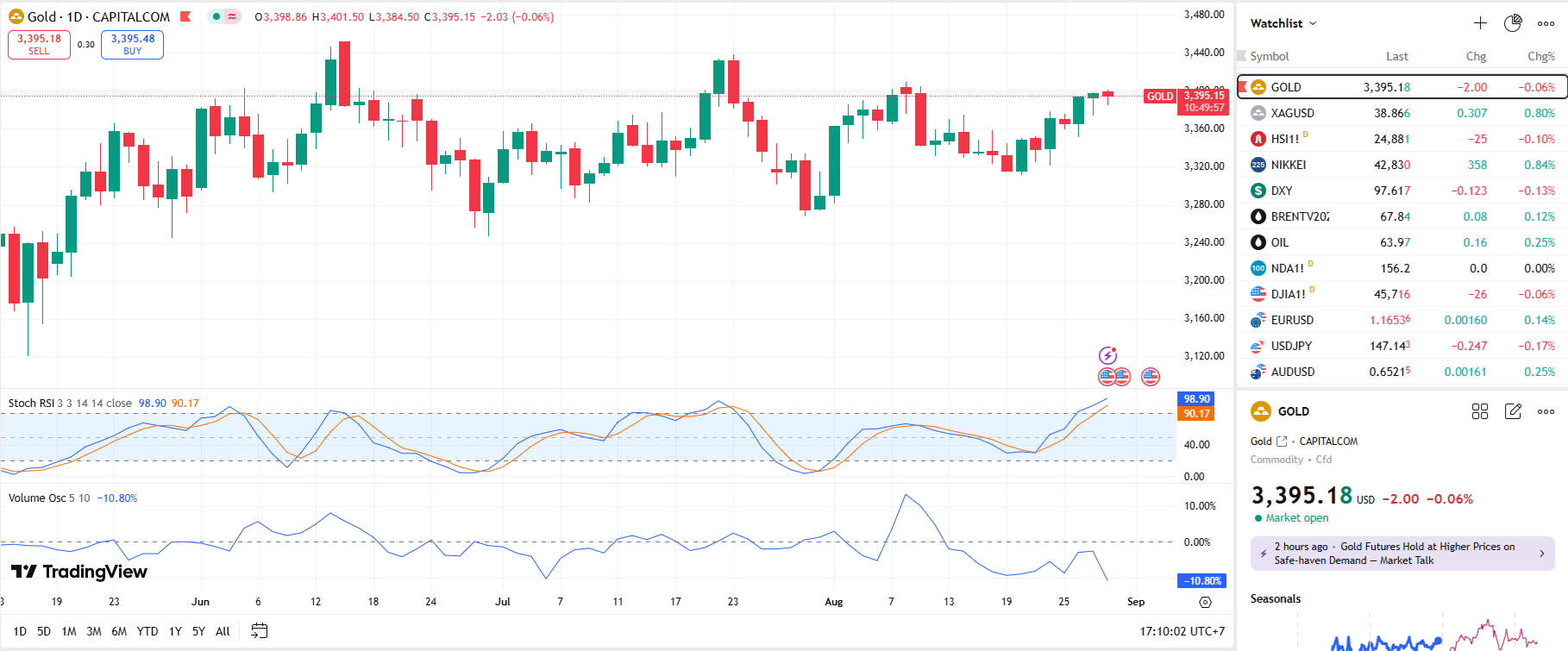Viewport: 1568px width, 651px height.
Task: Open the grid layout icon in GOLD details
Action: 1480,411
